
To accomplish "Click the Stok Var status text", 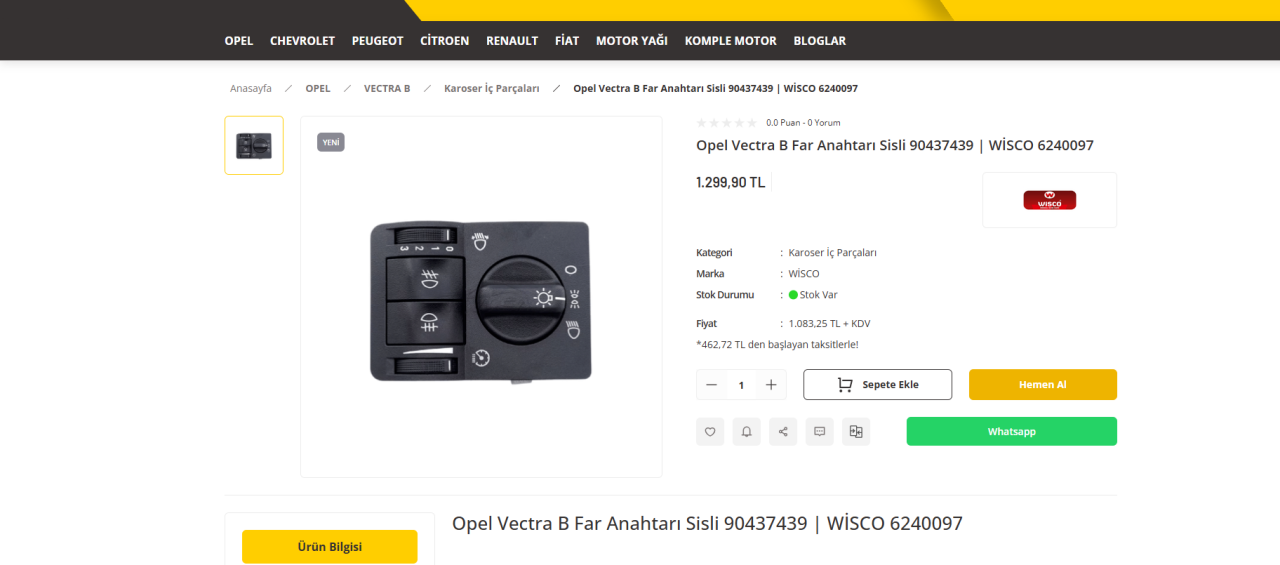I will [x=818, y=295].
